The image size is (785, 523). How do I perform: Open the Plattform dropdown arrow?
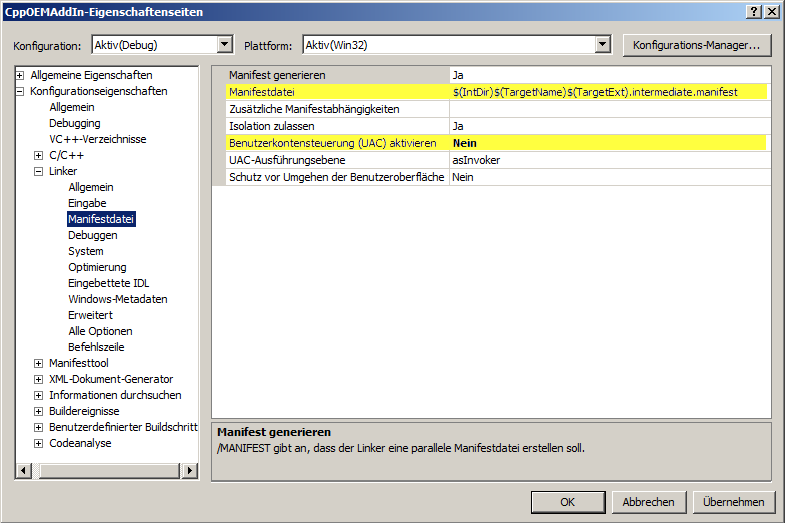(603, 45)
